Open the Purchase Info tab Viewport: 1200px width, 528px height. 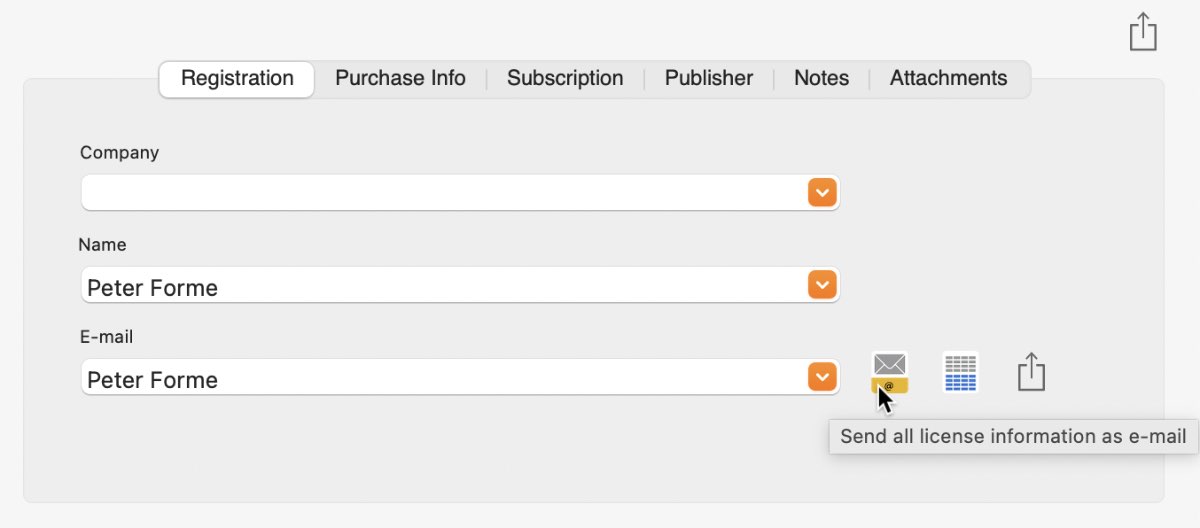click(400, 79)
